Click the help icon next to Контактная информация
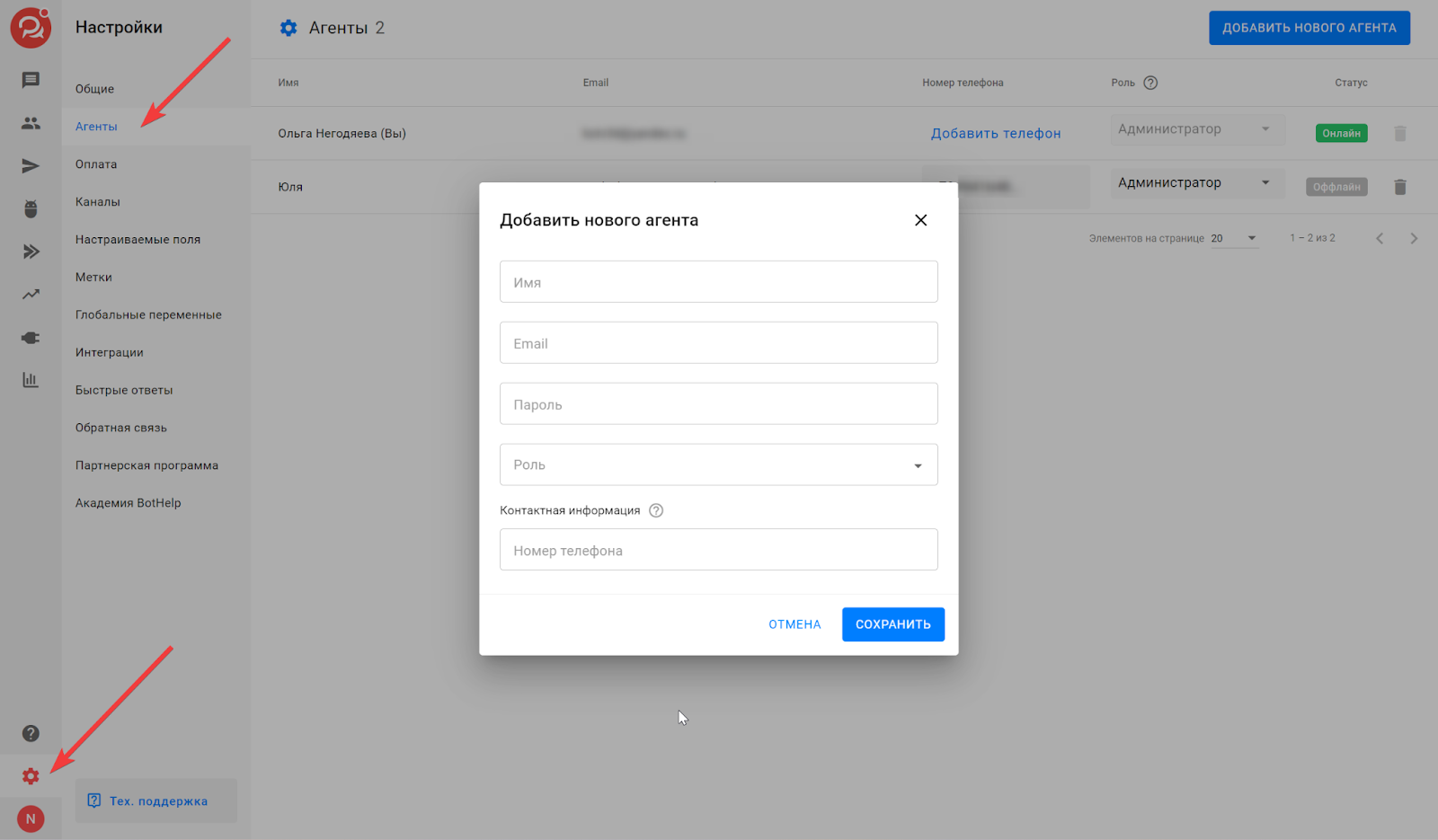Screen dimensions: 1438x840 click(656, 510)
